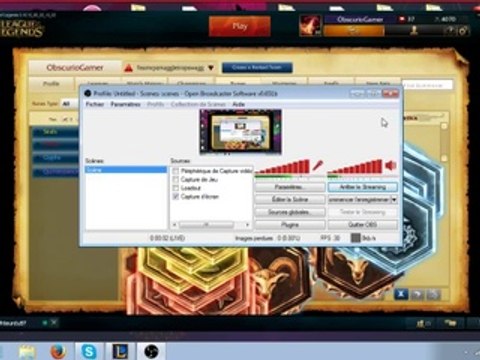Click the 0:00:02 (LIVE) status text
The height and width of the screenshot is (360, 480).
167,238
